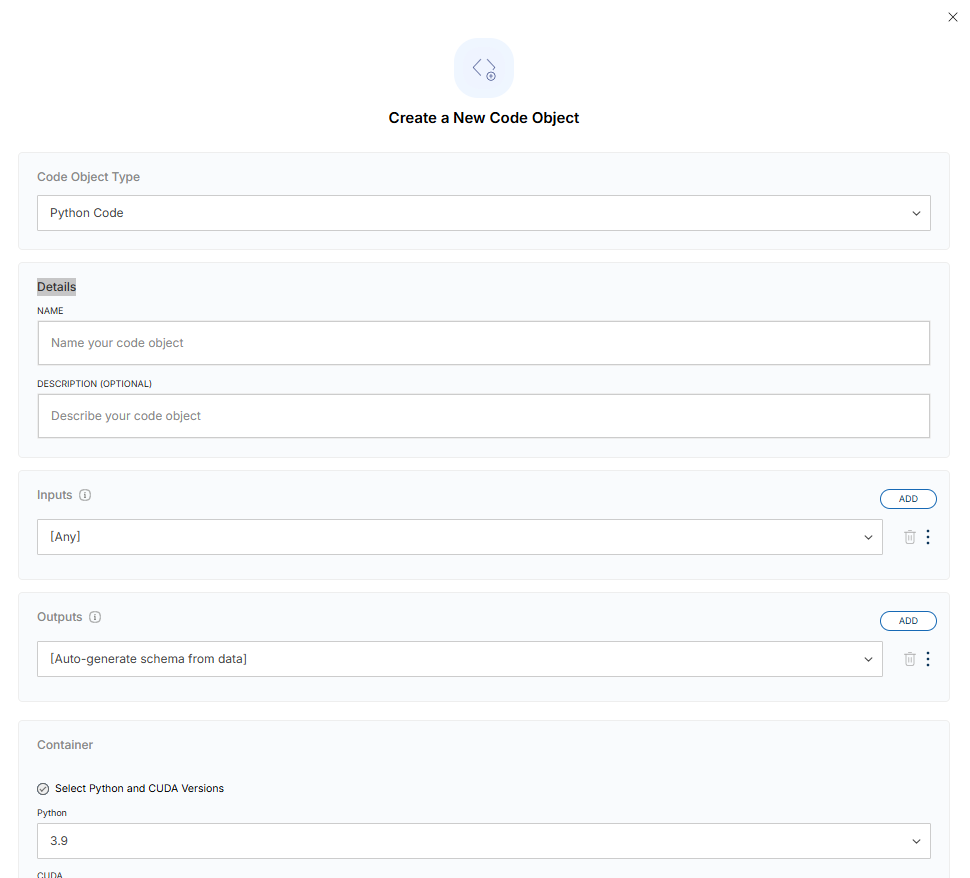Viewport: 970px width, 878px height.
Task: Click the Container section heading
Action: pyautogui.click(x=65, y=745)
